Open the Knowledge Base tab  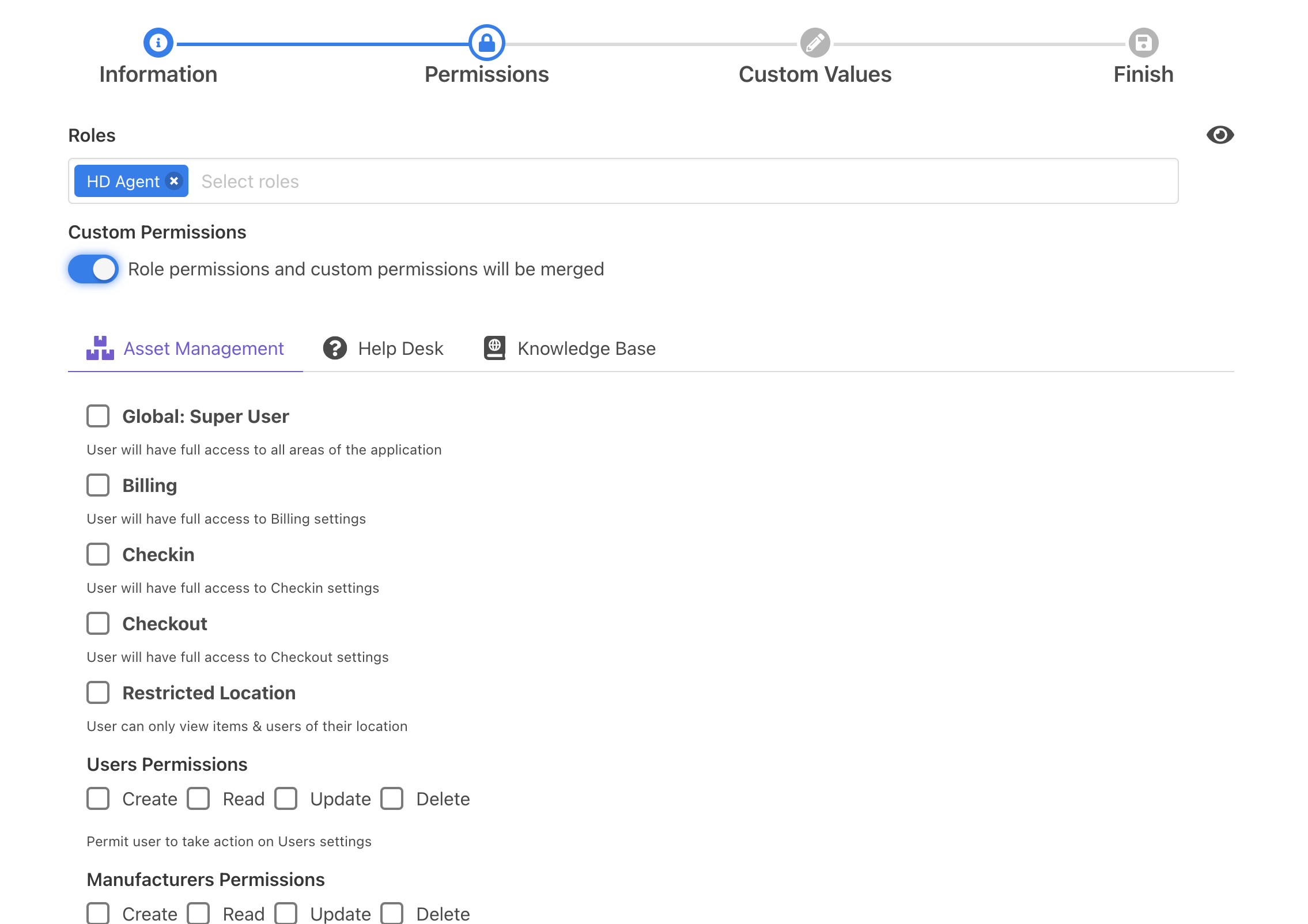click(x=586, y=349)
